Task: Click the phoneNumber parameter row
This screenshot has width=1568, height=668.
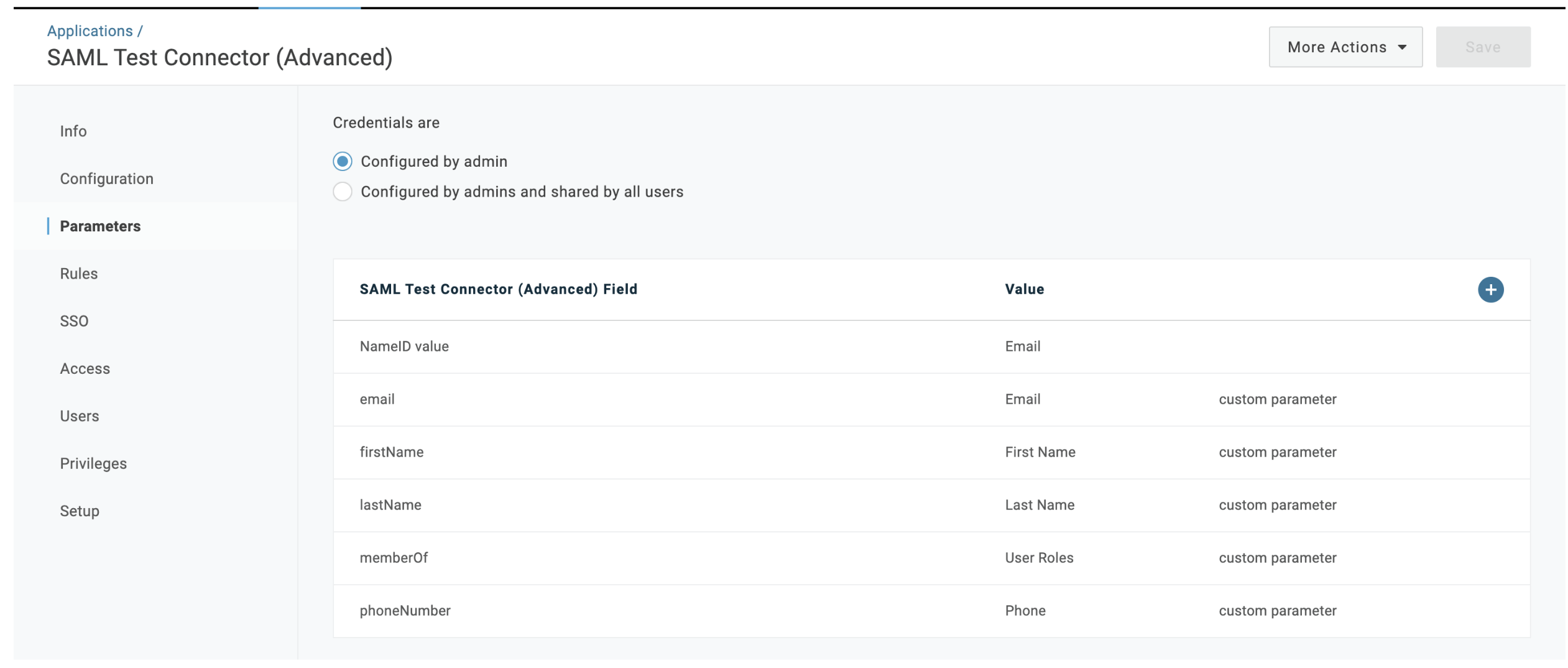Action: pyautogui.click(x=405, y=611)
